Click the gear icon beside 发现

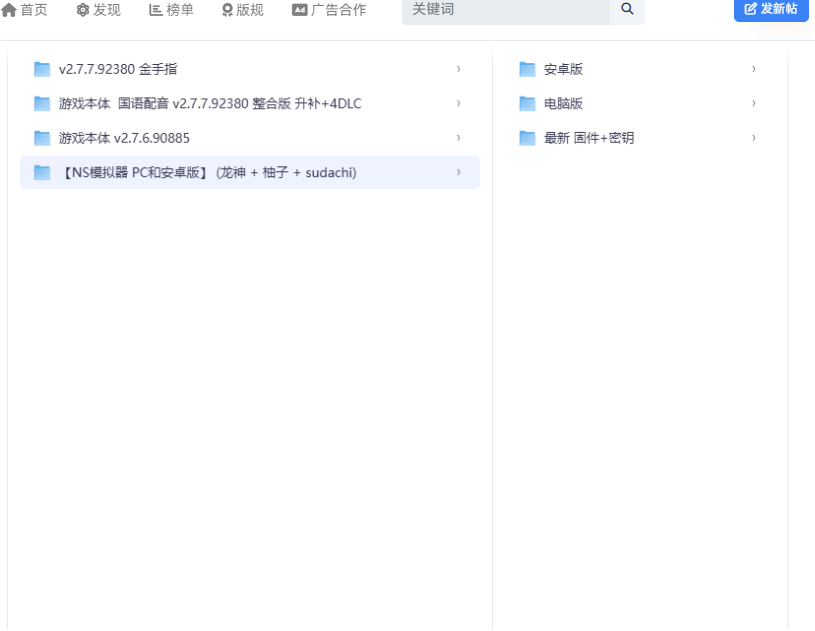[x=83, y=10]
